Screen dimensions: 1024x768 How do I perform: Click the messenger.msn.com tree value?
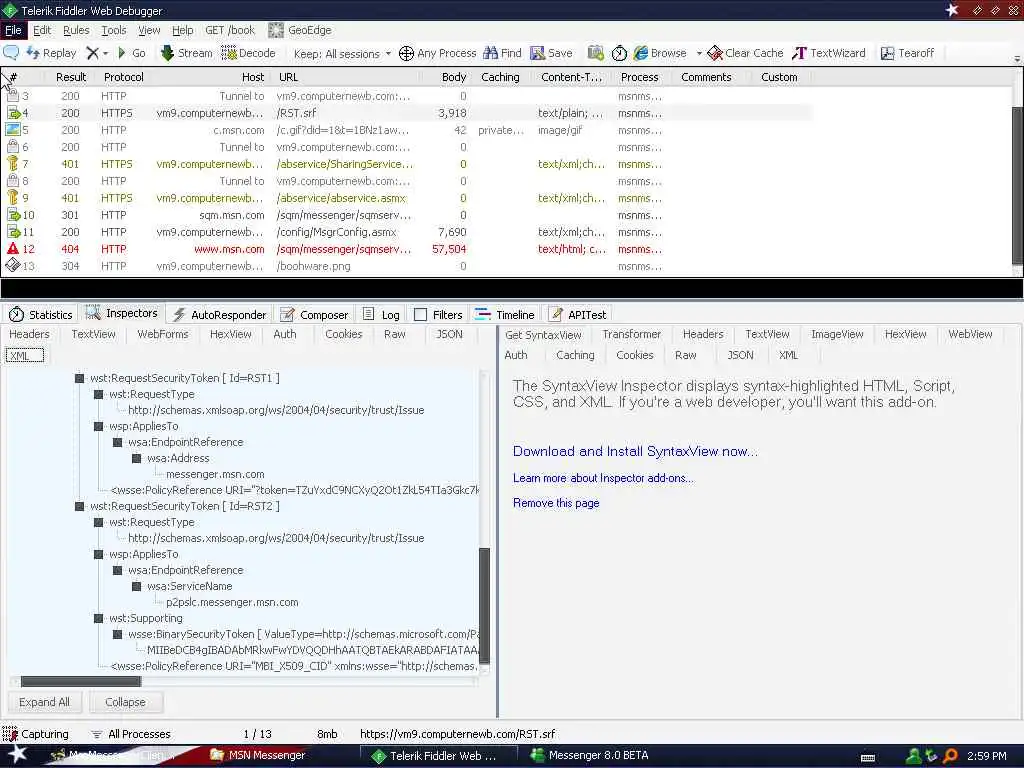click(x=216, y=474)
